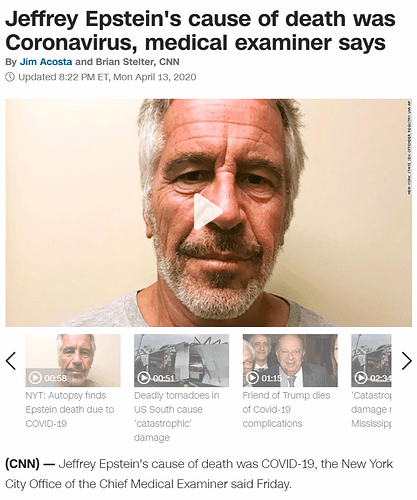Play the 00:58 Epstein autopsy video
Viewport: 417px width, 500px height.
(x=35, y=378)
